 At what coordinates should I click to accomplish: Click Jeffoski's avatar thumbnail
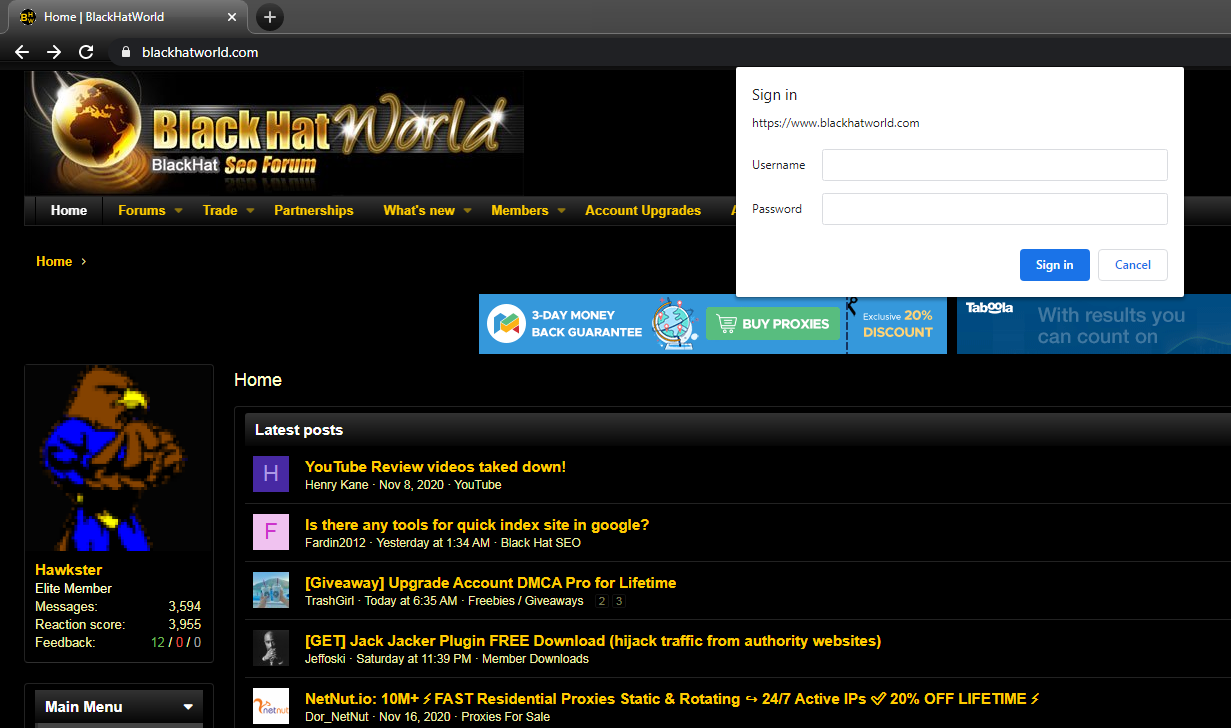click(271, 648)
